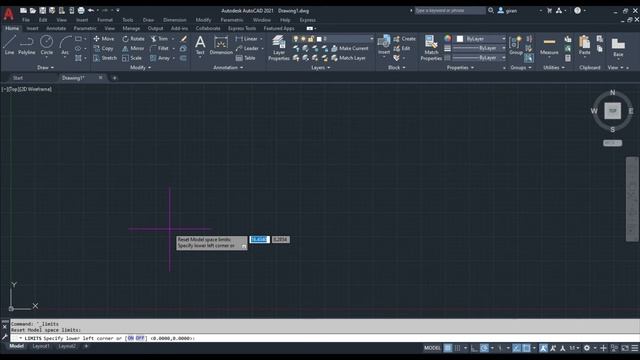Expand the Modify panel
The image size is (640, 360).
click(140, 68)
